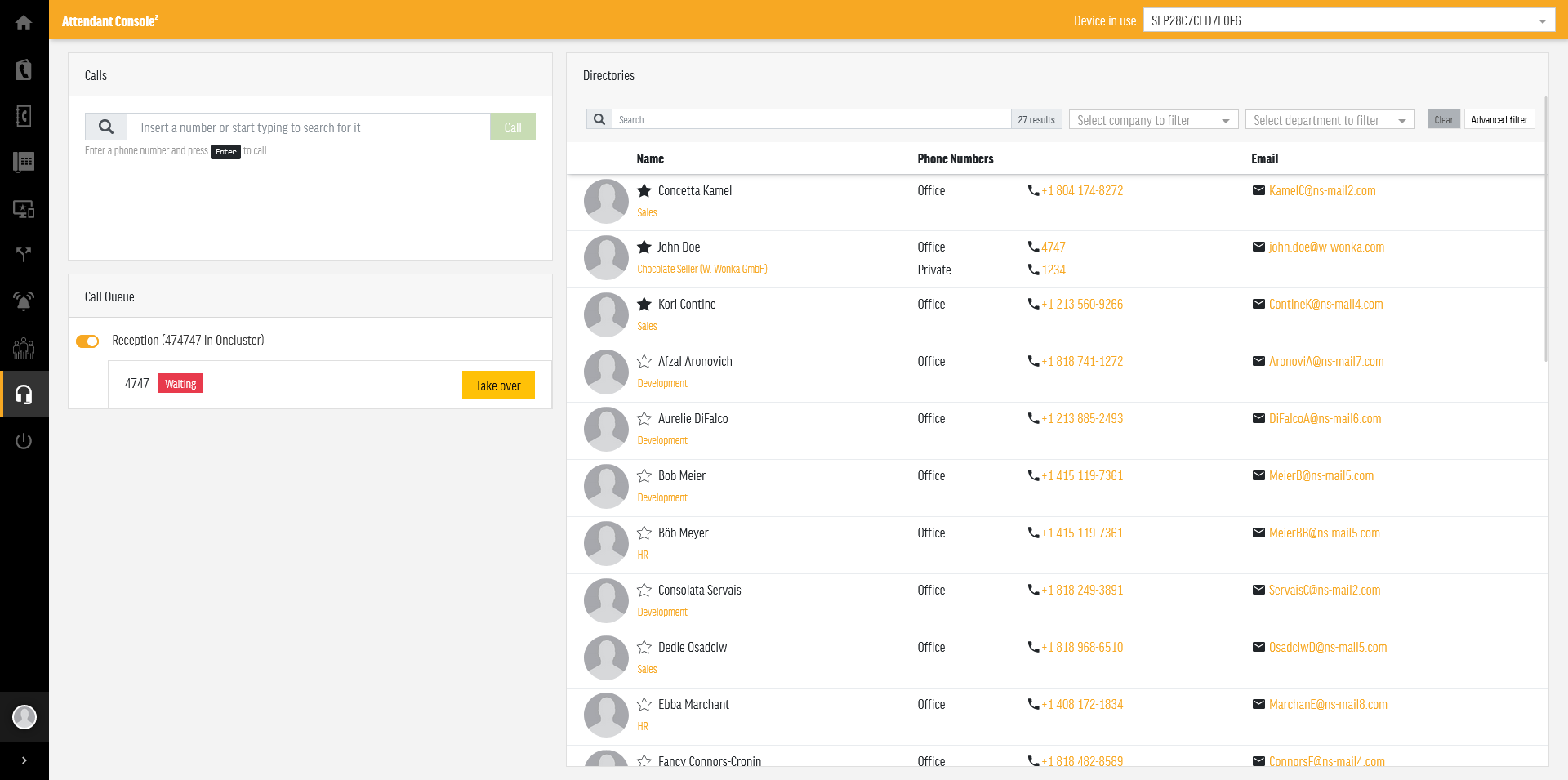Screen dimensions: 1568x780
Task: Clear the directory filters
Action: tap(1444, 119)
